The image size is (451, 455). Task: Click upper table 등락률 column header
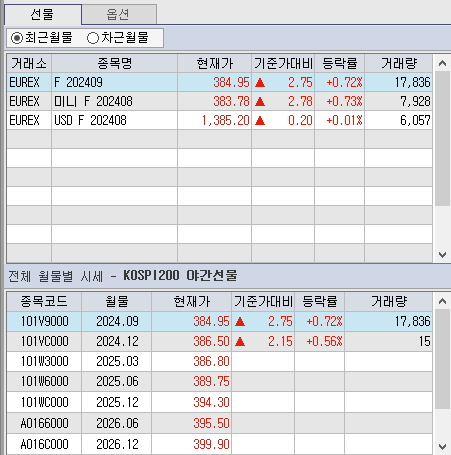pyautogui.click(x=340, y=63)
